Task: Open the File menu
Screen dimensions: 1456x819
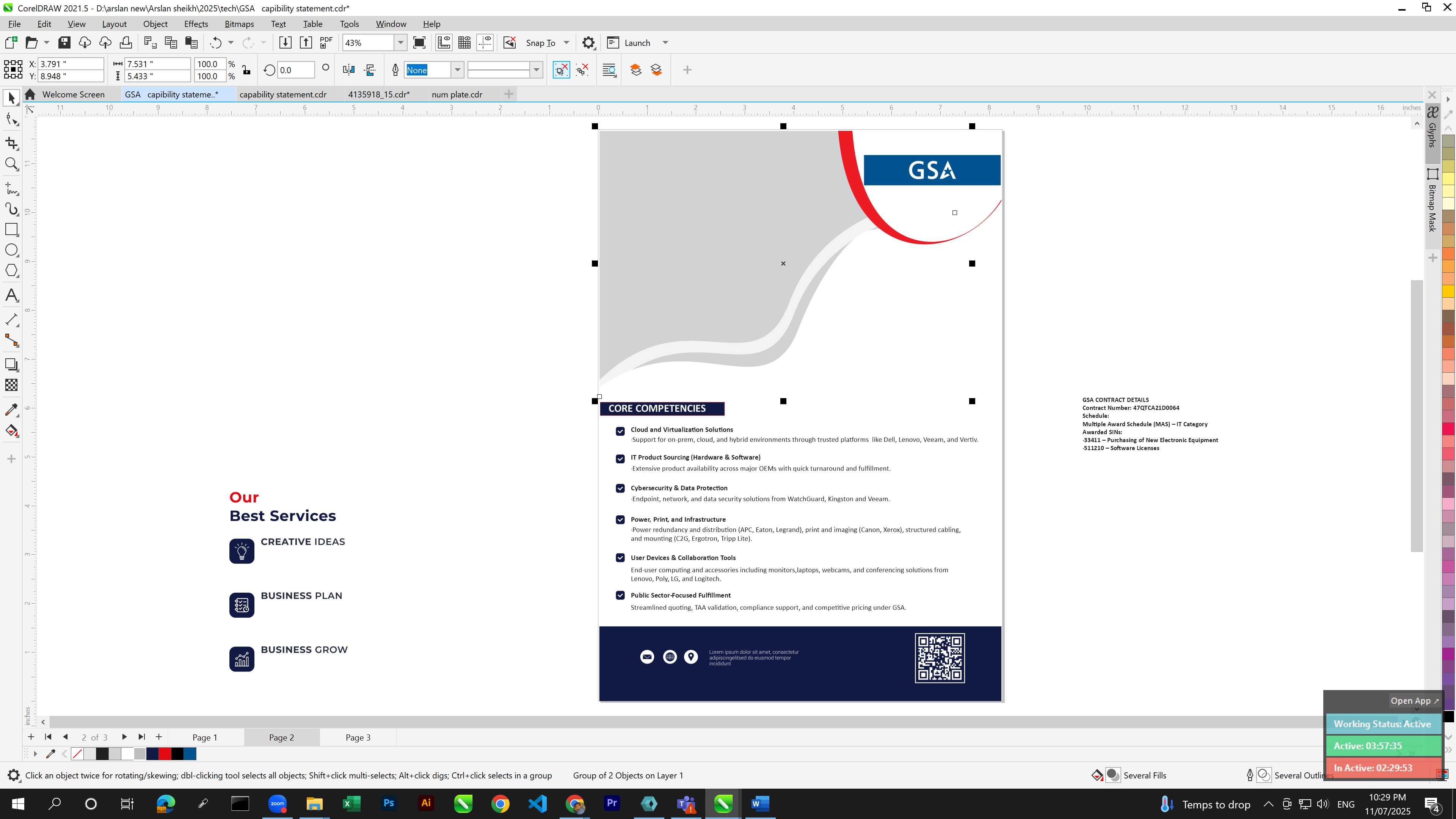Action: coord(14,24)
